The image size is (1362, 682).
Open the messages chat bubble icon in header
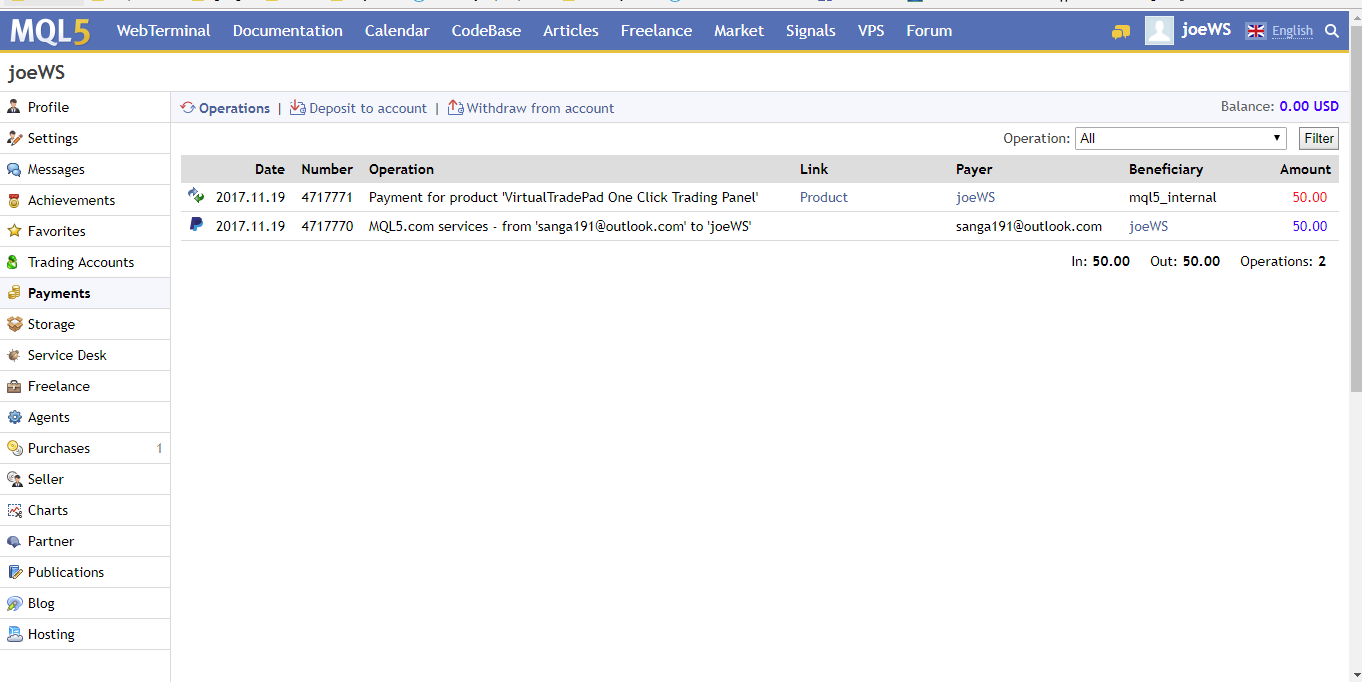coord(1120,32)
